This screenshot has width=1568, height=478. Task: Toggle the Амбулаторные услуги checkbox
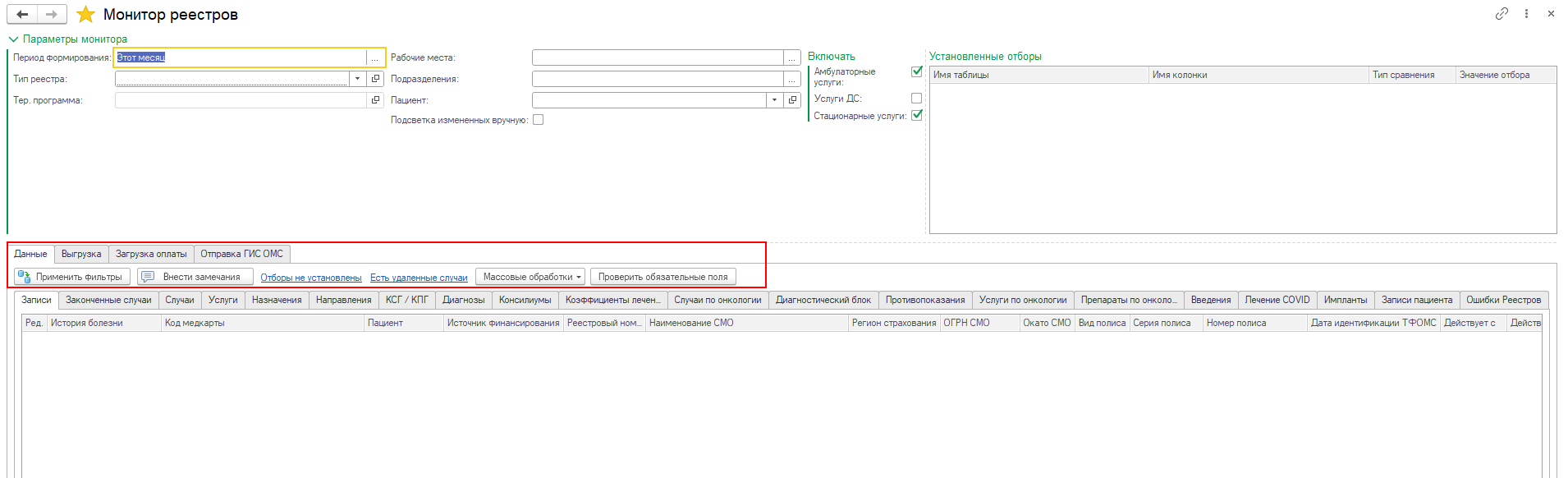tap(917, 71)
